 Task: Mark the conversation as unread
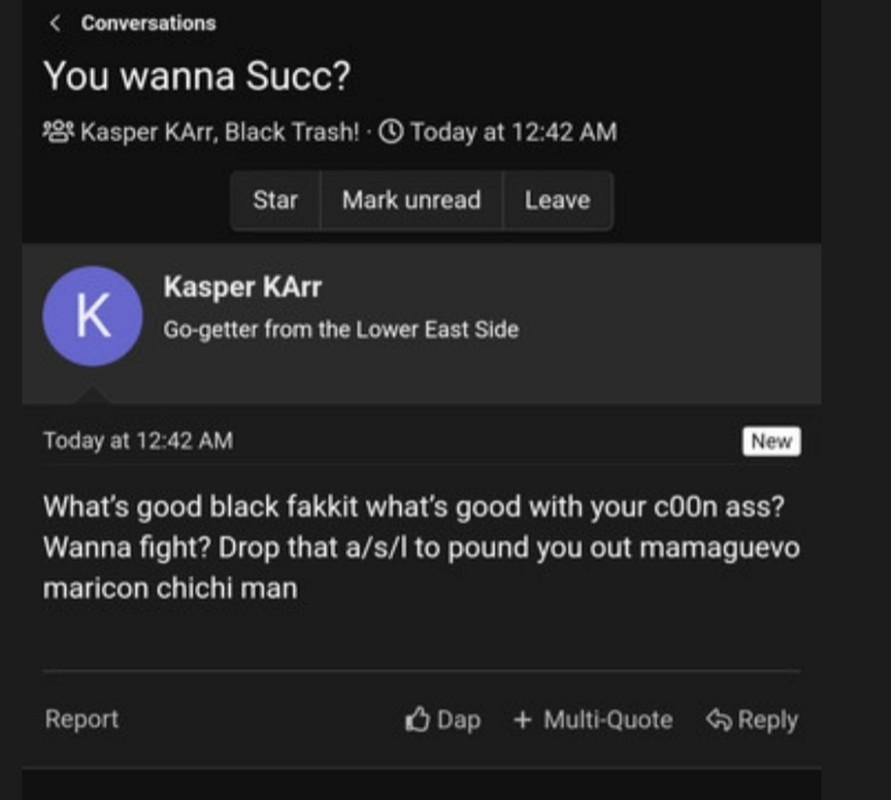click(x=411, y=200)
